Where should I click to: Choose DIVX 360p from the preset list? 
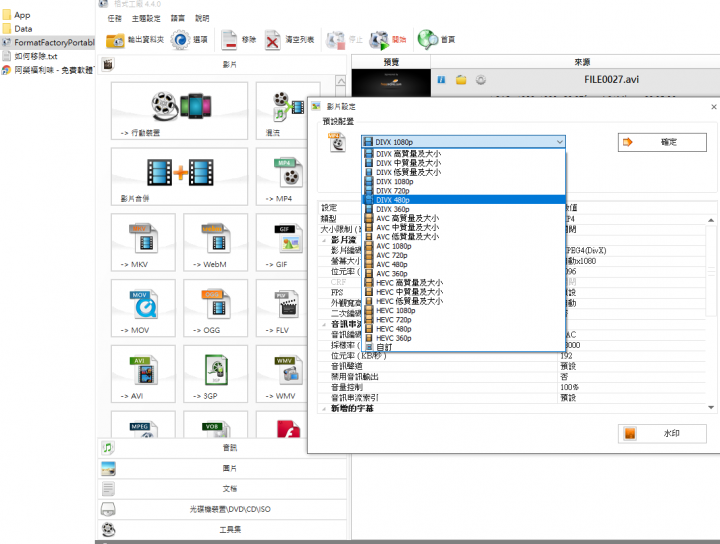point(463,209)
